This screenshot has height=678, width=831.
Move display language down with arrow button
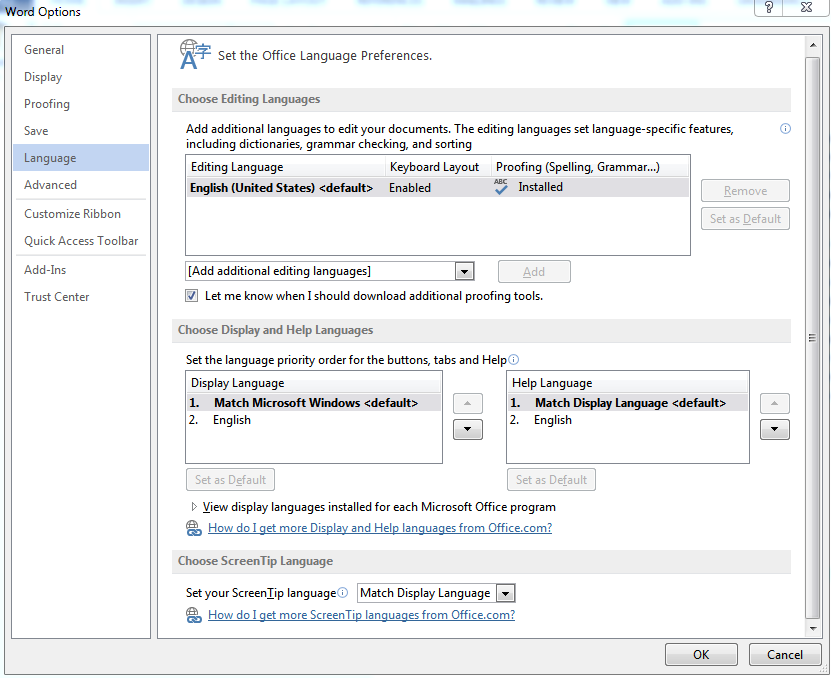pos(467,429)
